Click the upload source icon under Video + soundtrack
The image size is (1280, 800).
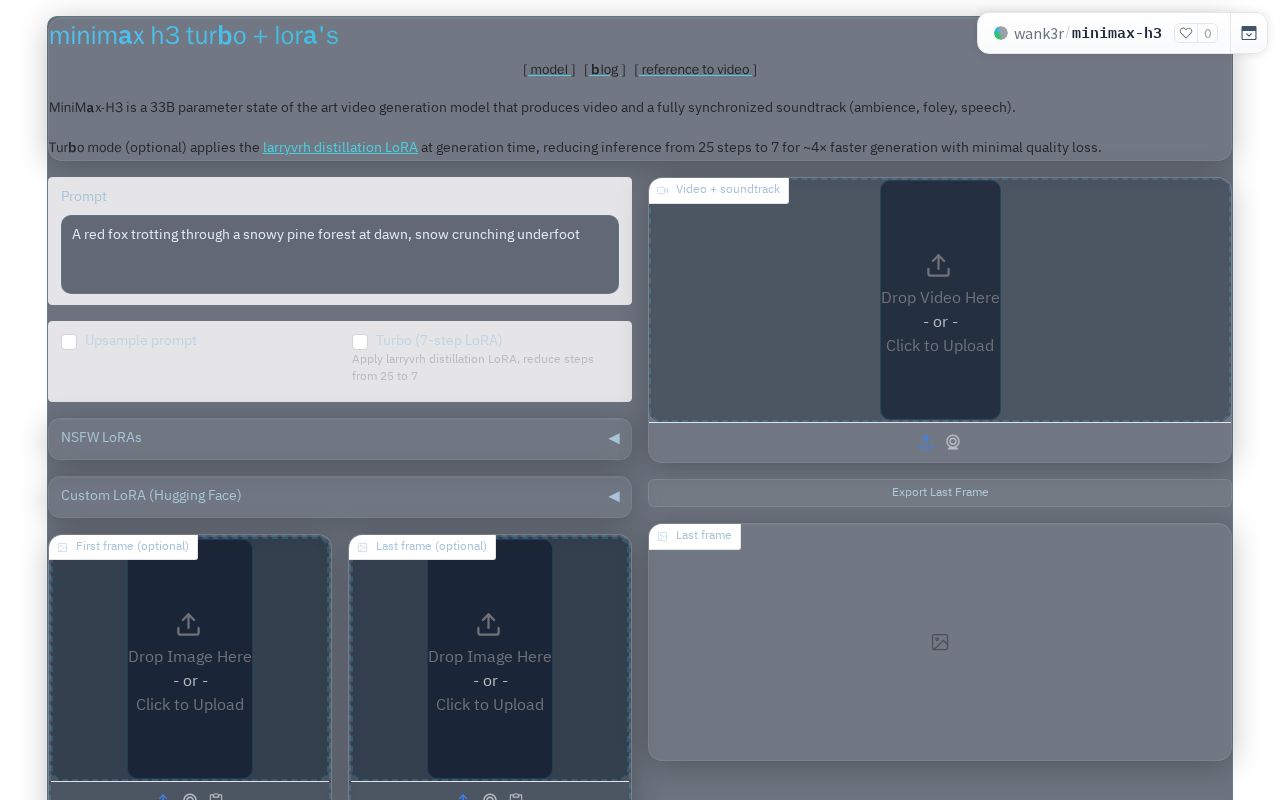tap(926, 442)
